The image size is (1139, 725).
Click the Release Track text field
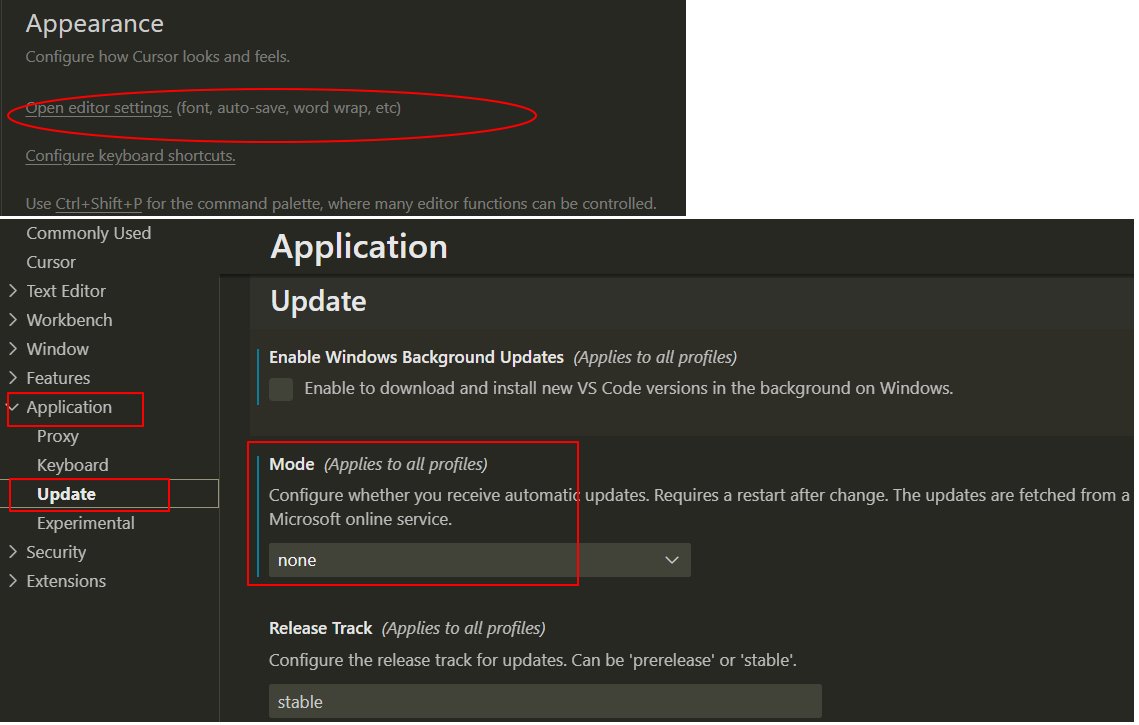point(545,702)
